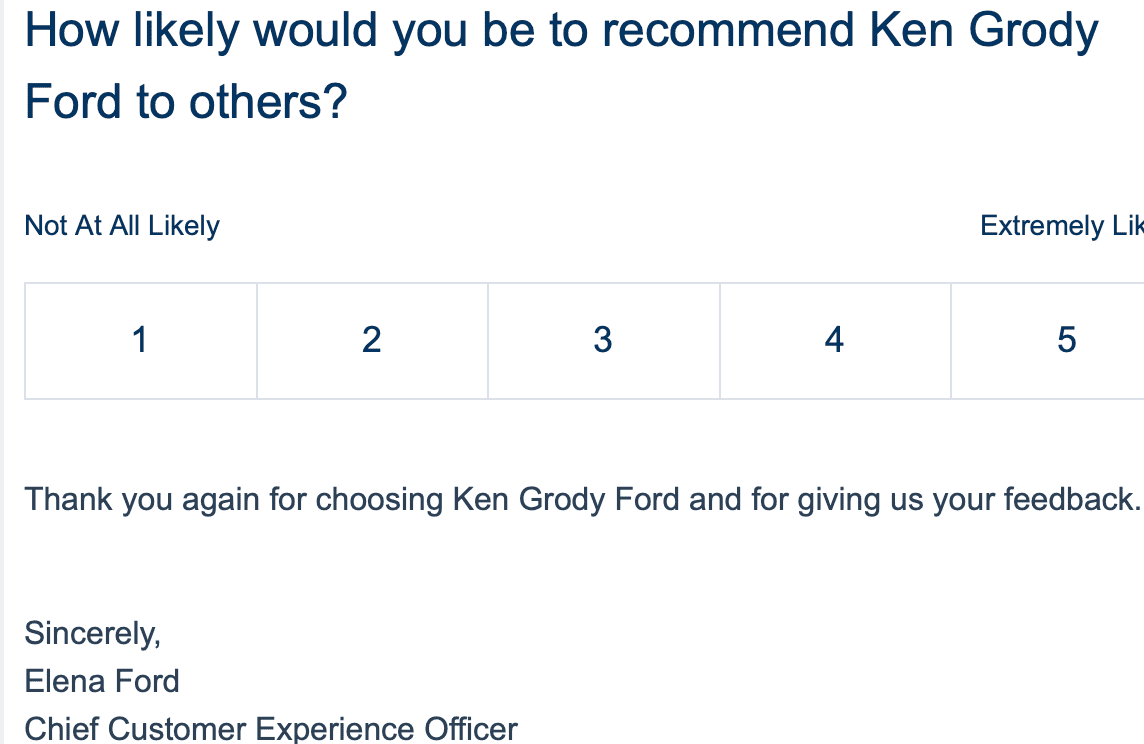1144x744 pixels.
Task: Click the thank-you message text
Action: 570,499
